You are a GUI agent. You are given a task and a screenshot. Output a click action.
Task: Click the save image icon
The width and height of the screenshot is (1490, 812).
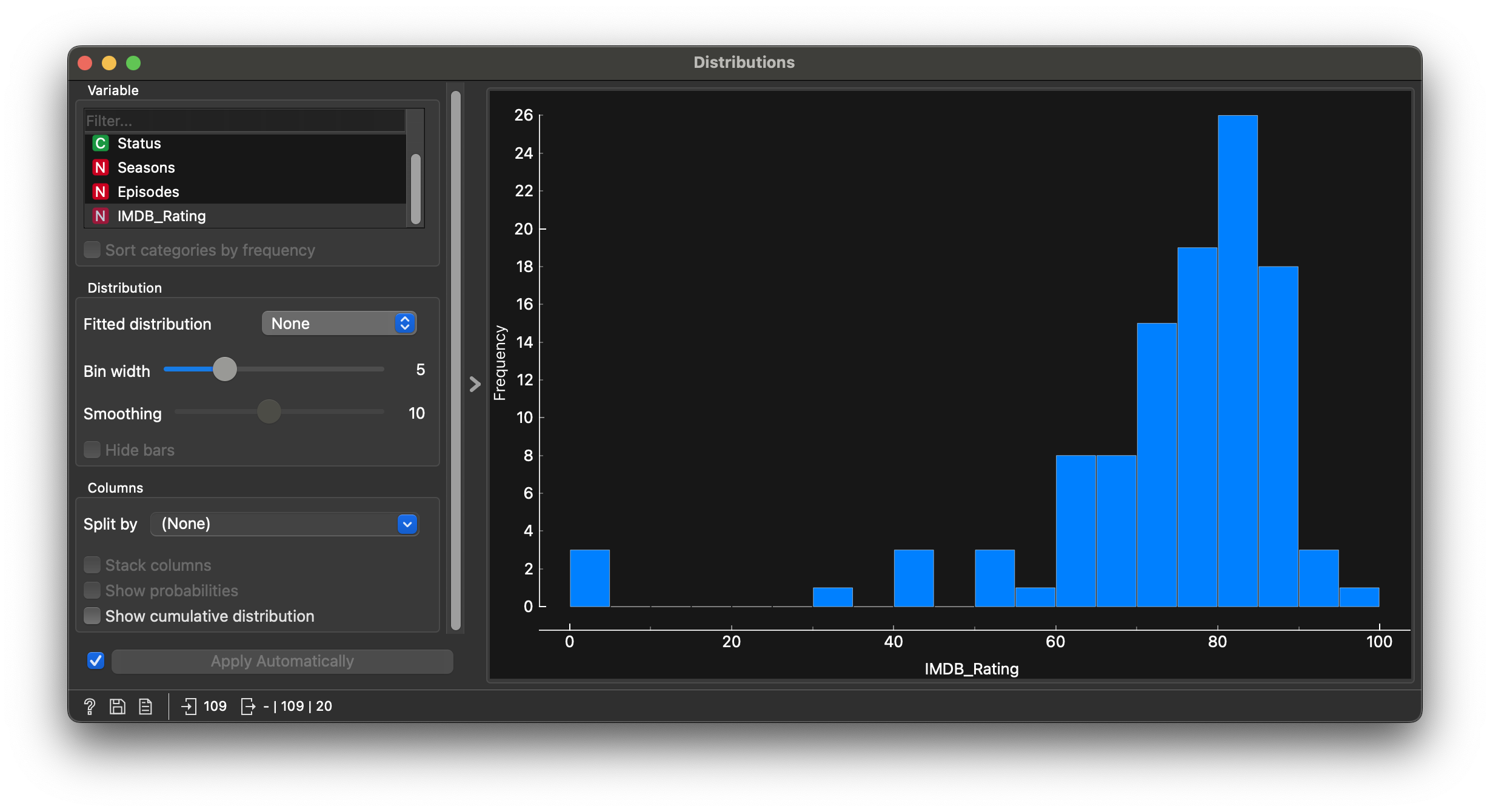(x=118, y=706)
